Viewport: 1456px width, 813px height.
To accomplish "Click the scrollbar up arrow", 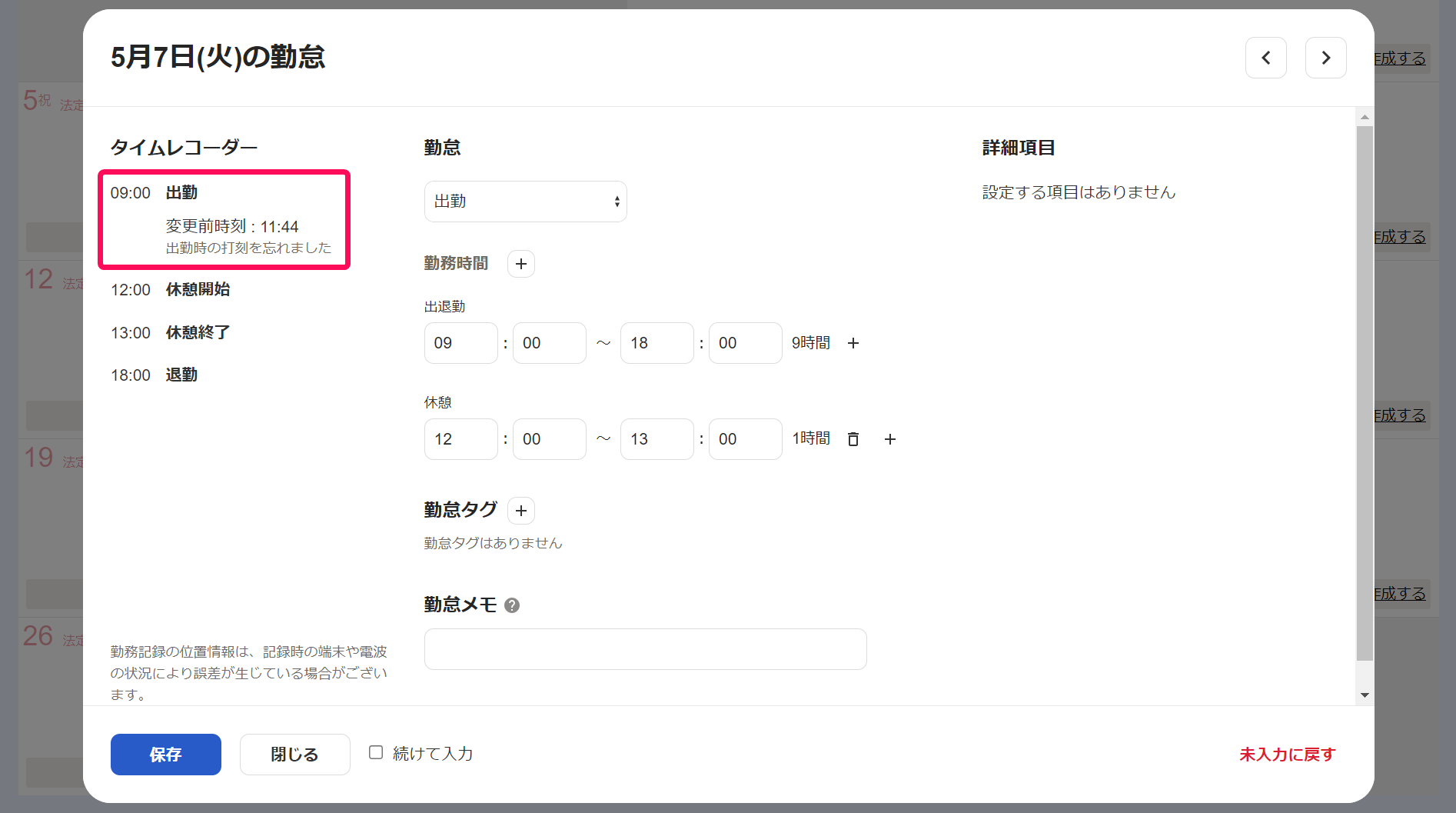I will [1365, 118].
